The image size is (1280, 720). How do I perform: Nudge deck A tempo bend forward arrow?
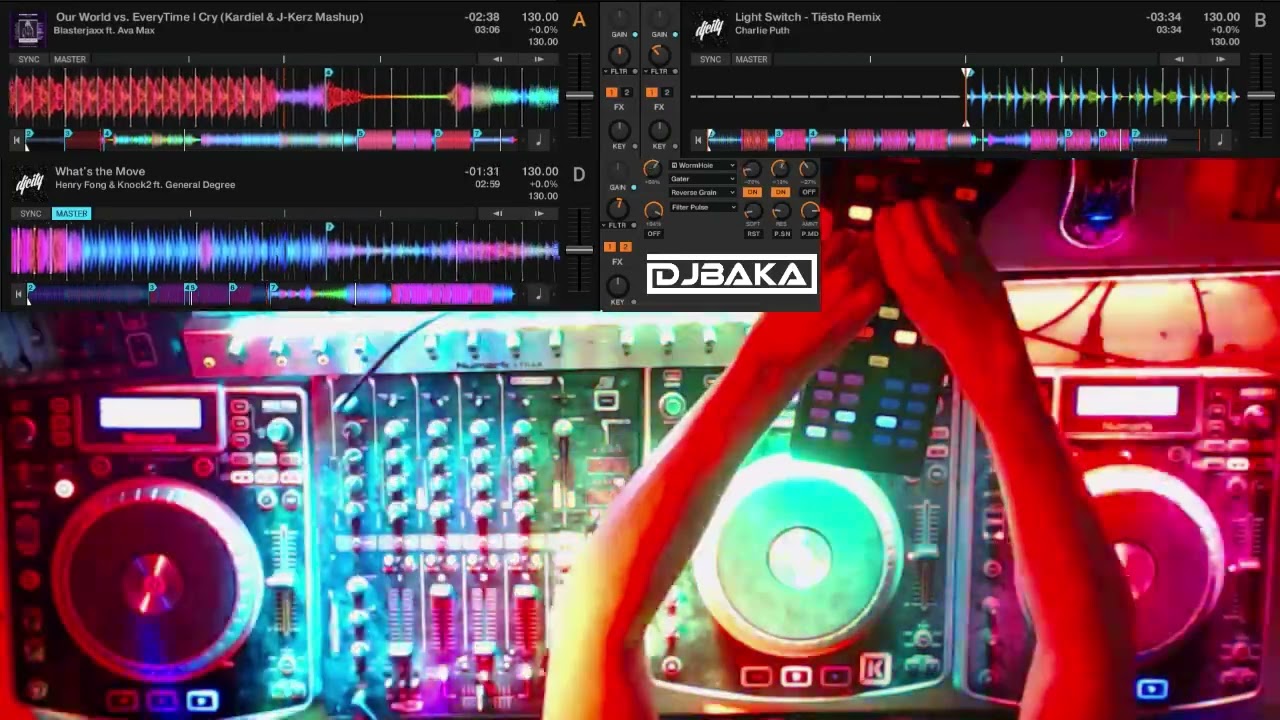539,59
